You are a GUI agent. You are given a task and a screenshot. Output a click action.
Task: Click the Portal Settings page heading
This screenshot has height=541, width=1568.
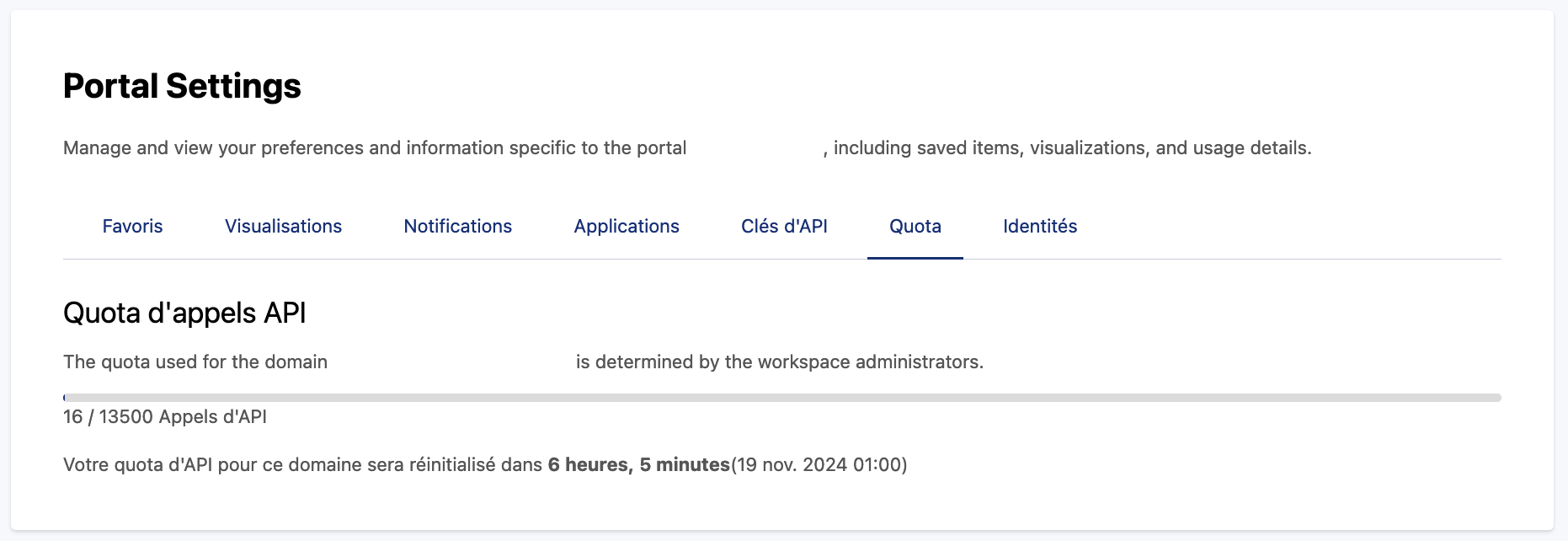point(182,86)
